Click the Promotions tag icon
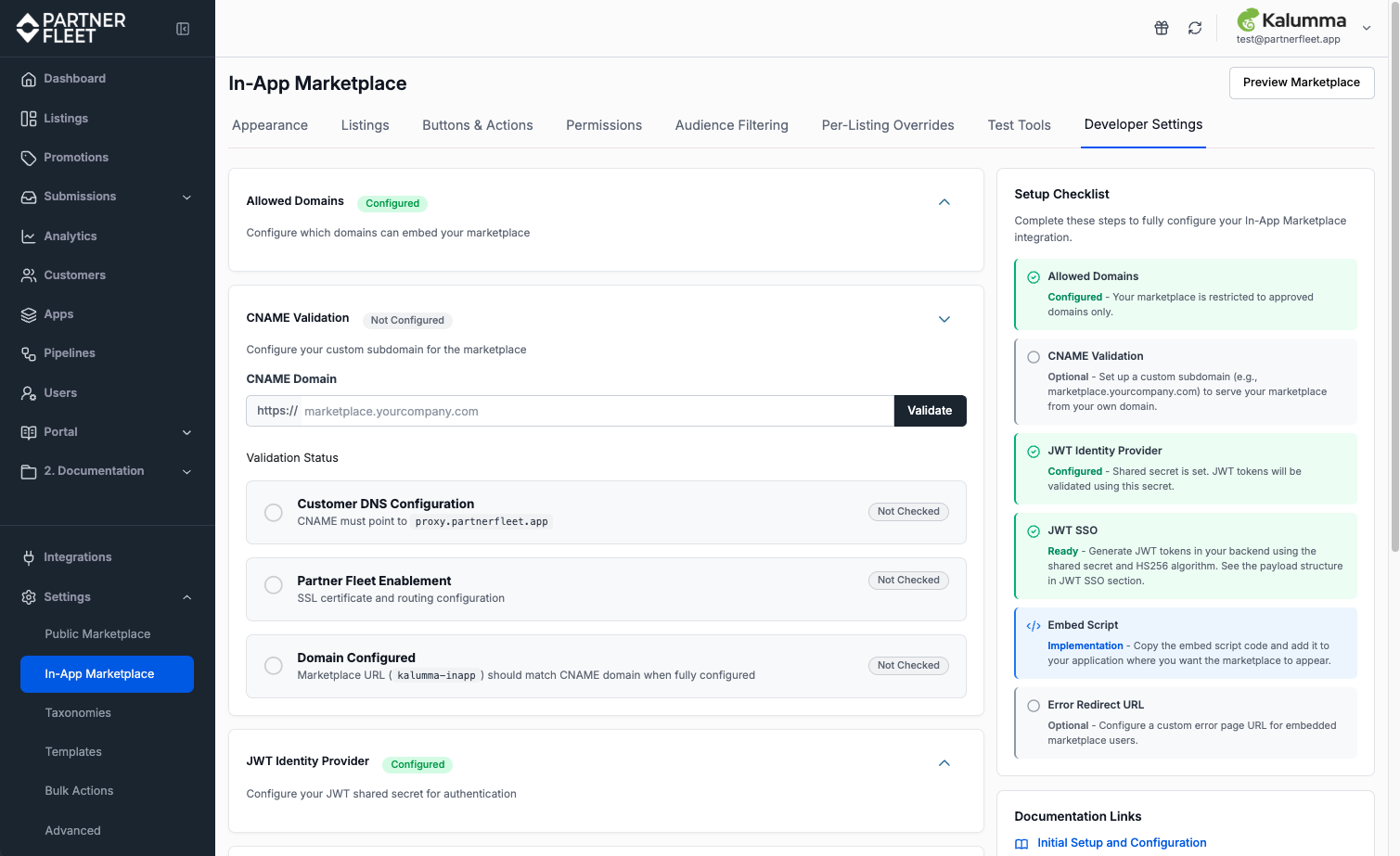Image resolution: width=1400 pixels, height=856 pixels. click(x=29, y=158)
